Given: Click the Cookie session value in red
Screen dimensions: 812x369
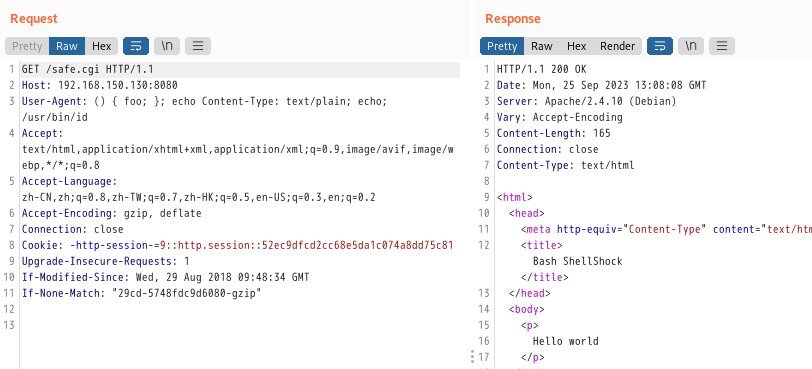Looking at the screenshot, I should click(x=307, y=245).
